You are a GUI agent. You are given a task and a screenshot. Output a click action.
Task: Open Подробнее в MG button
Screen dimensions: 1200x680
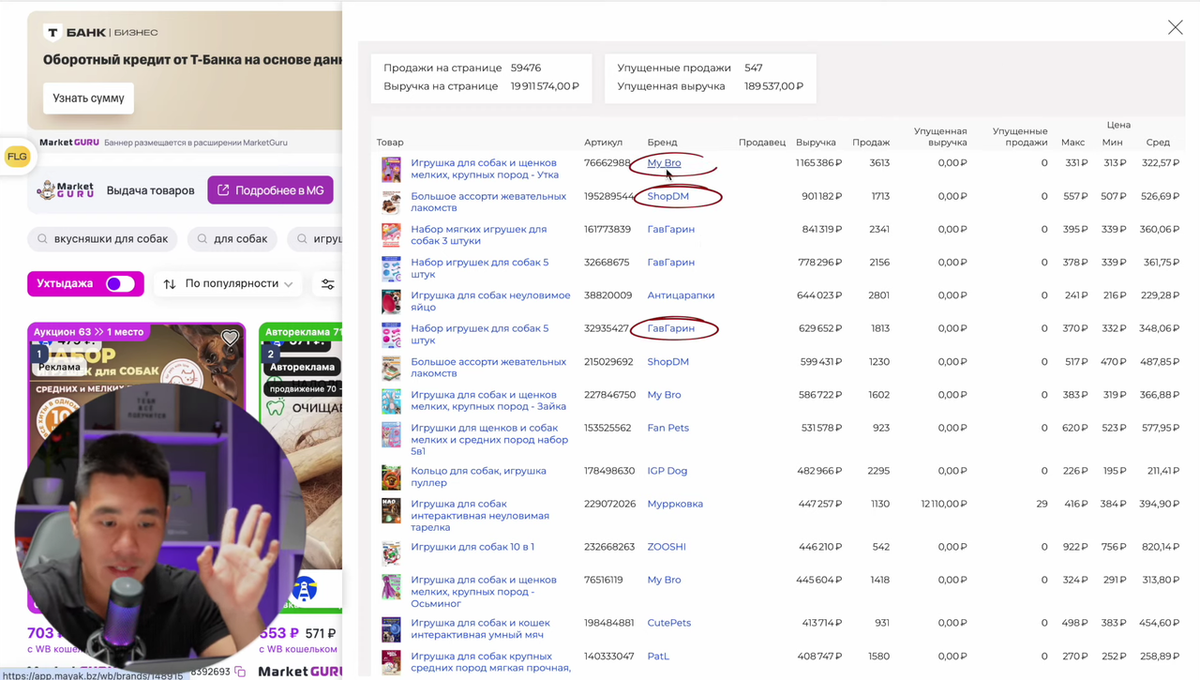point(270,190)
